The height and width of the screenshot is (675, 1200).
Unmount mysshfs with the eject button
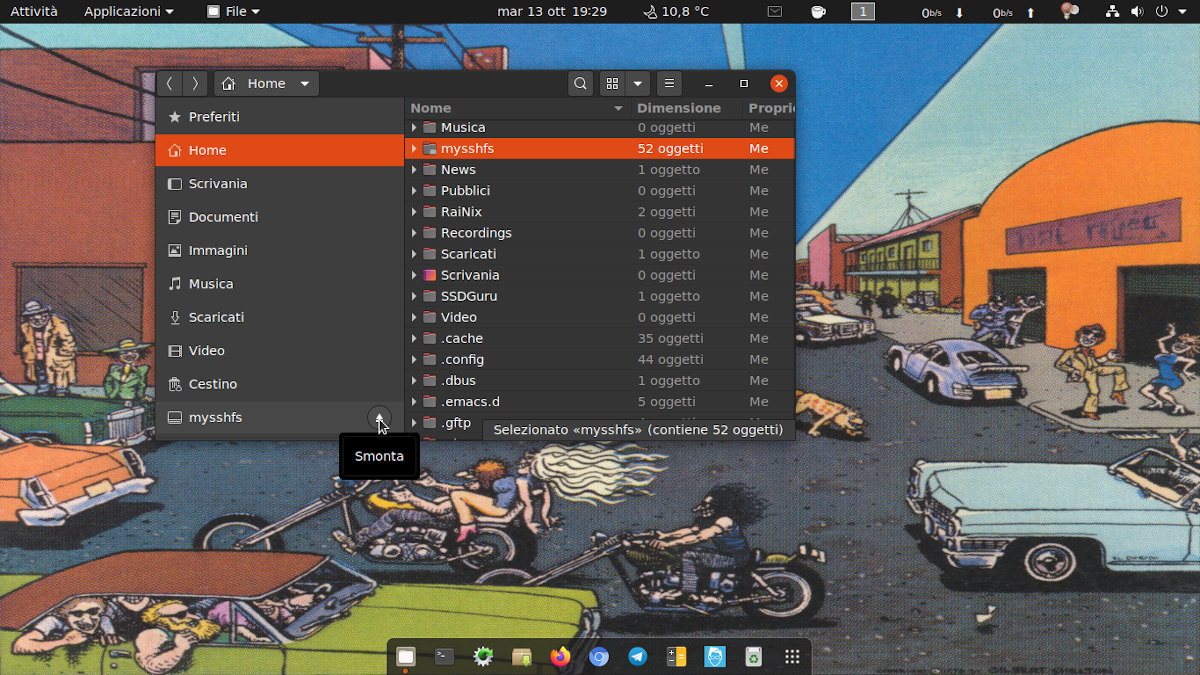(x=379, y=418)
